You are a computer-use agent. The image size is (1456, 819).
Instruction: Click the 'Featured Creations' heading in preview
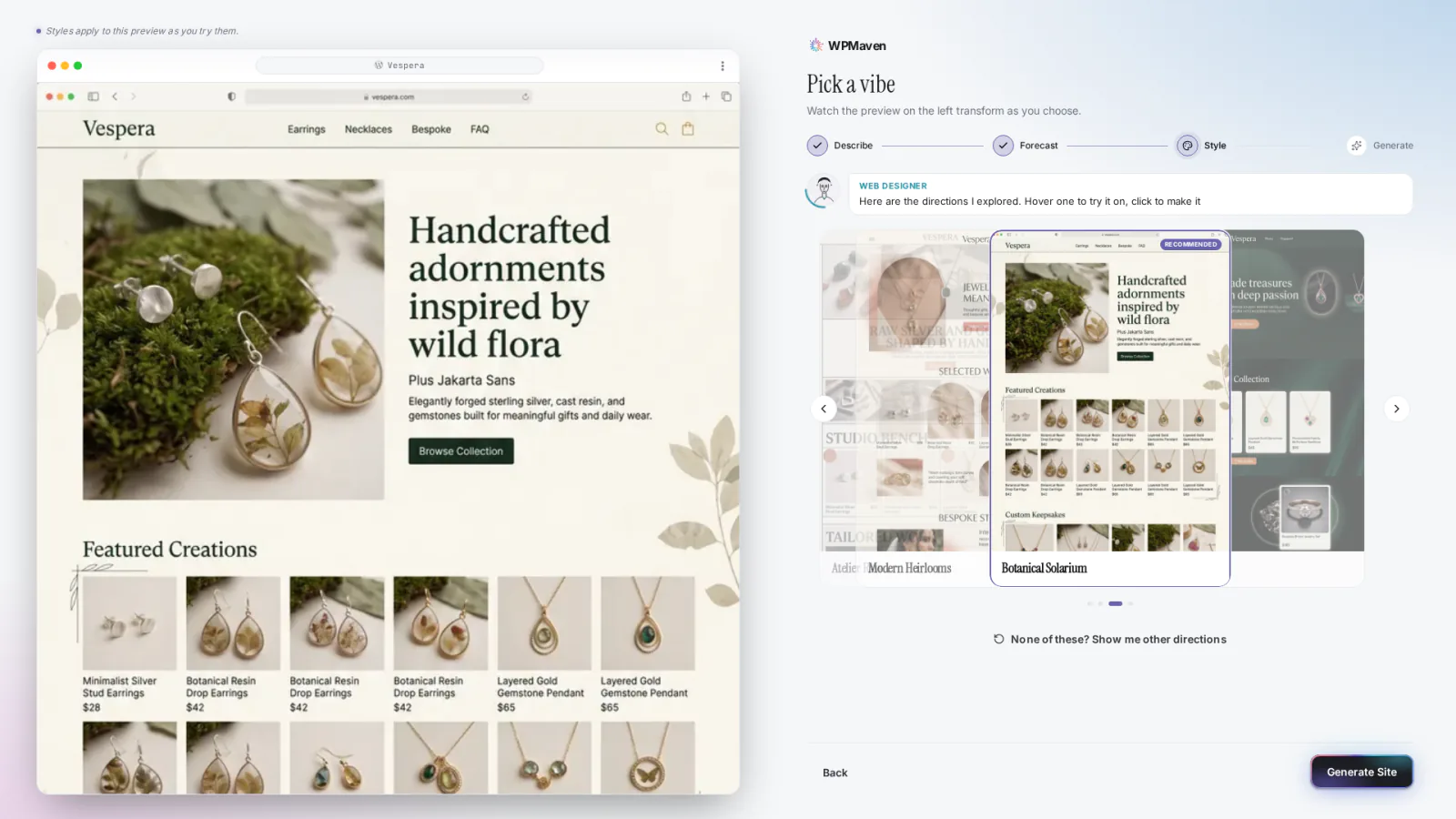click(170, 550)
